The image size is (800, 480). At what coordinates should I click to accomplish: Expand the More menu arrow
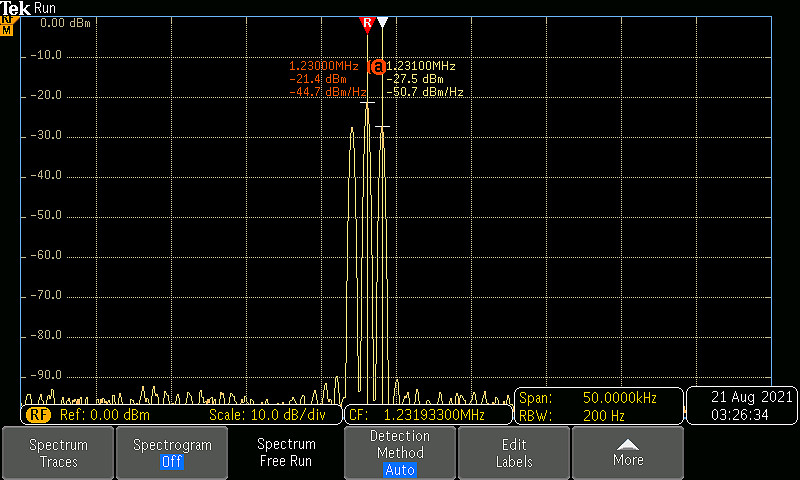tap(628, 453)
